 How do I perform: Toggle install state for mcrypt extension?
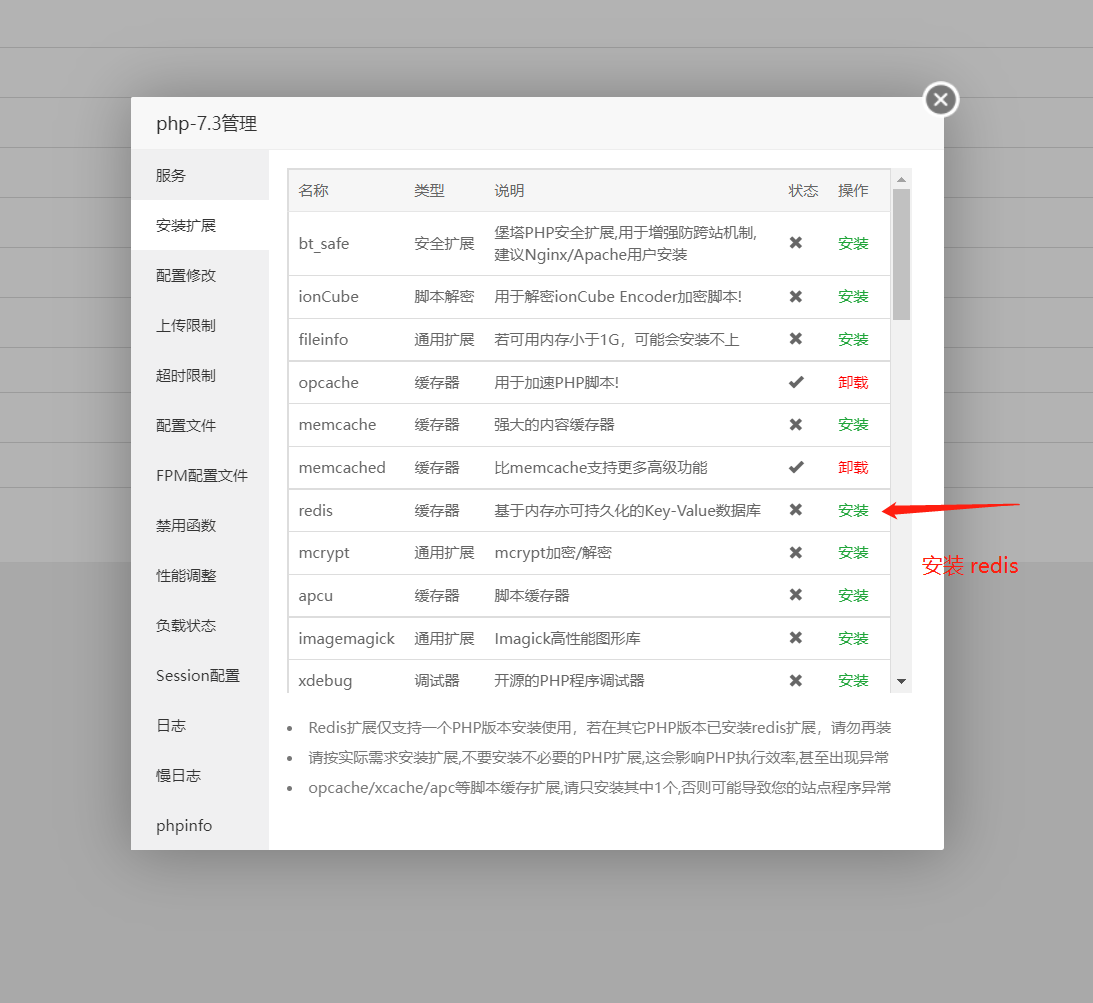[853, 552]
